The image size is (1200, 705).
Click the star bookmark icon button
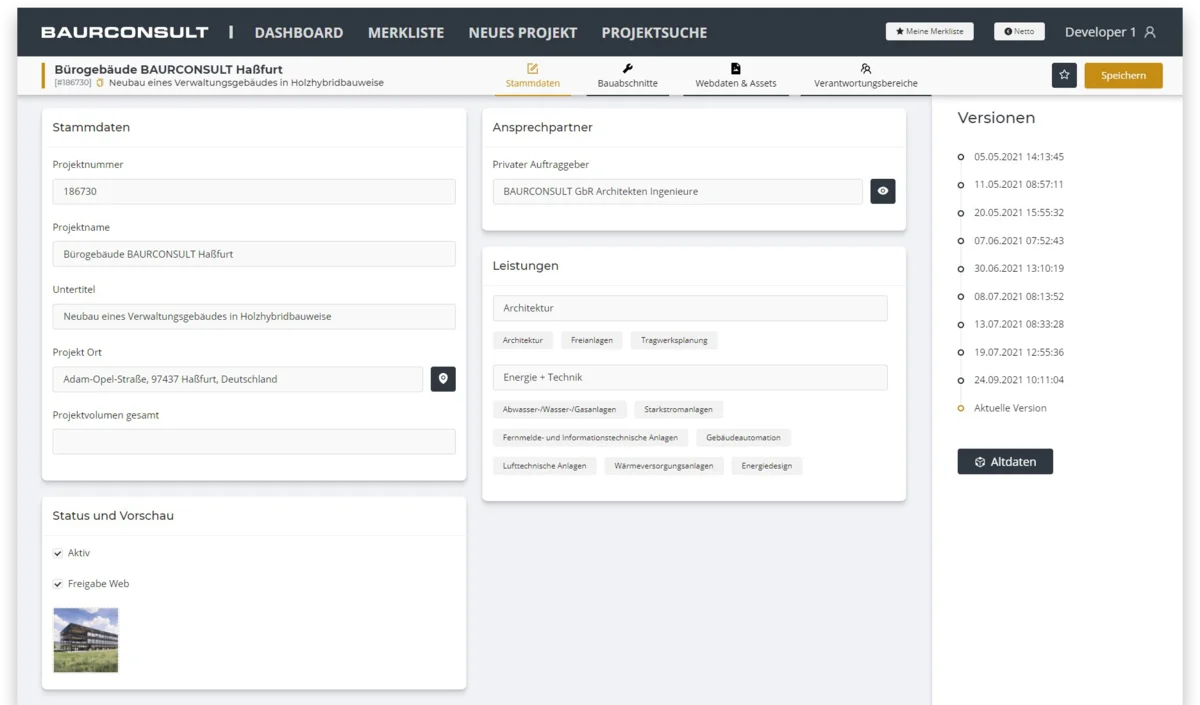tap(1064, 75)
